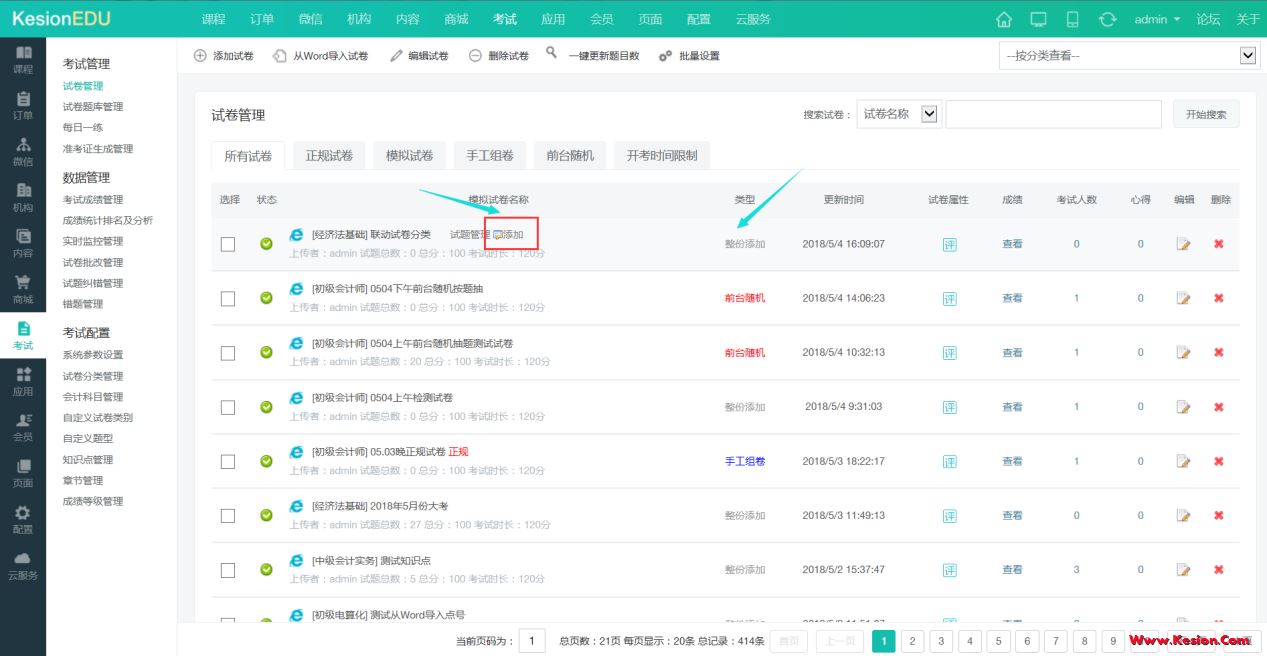This screenshot has height=656, width=1267.
Task: Click the exam paper search text field
Action: coord(1053,114)
